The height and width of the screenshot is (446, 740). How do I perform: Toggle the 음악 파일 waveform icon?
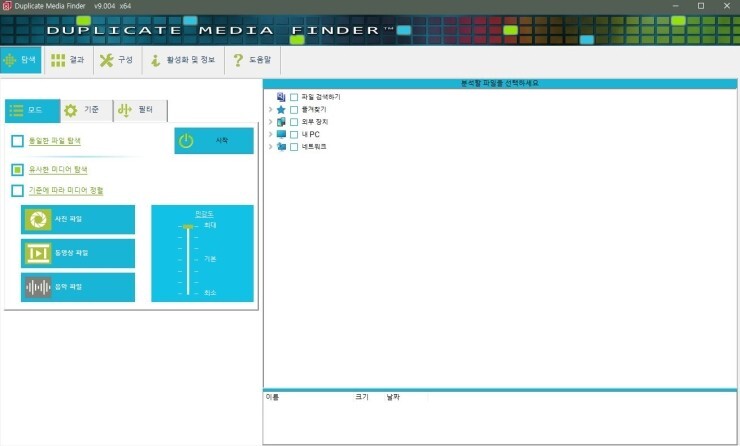(x=38, y=287)
